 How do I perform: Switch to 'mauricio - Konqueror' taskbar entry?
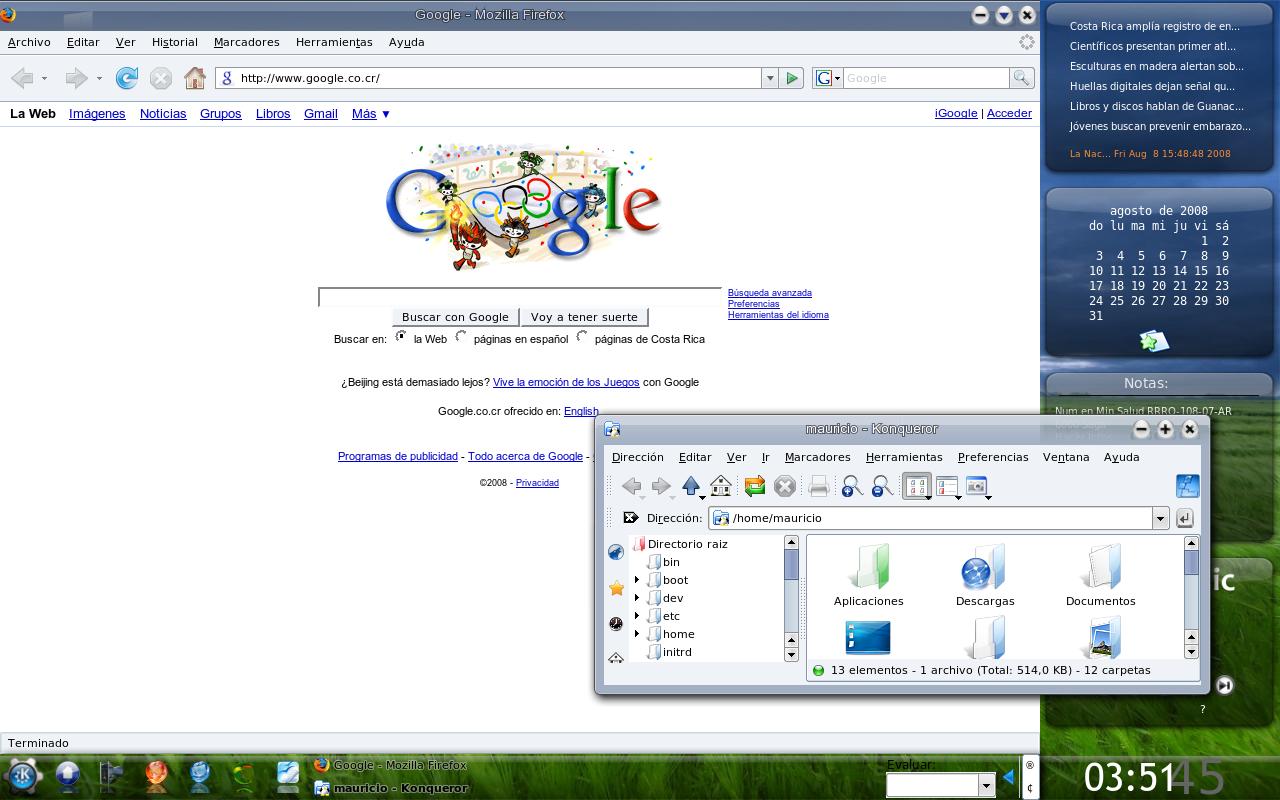point(391,788)
